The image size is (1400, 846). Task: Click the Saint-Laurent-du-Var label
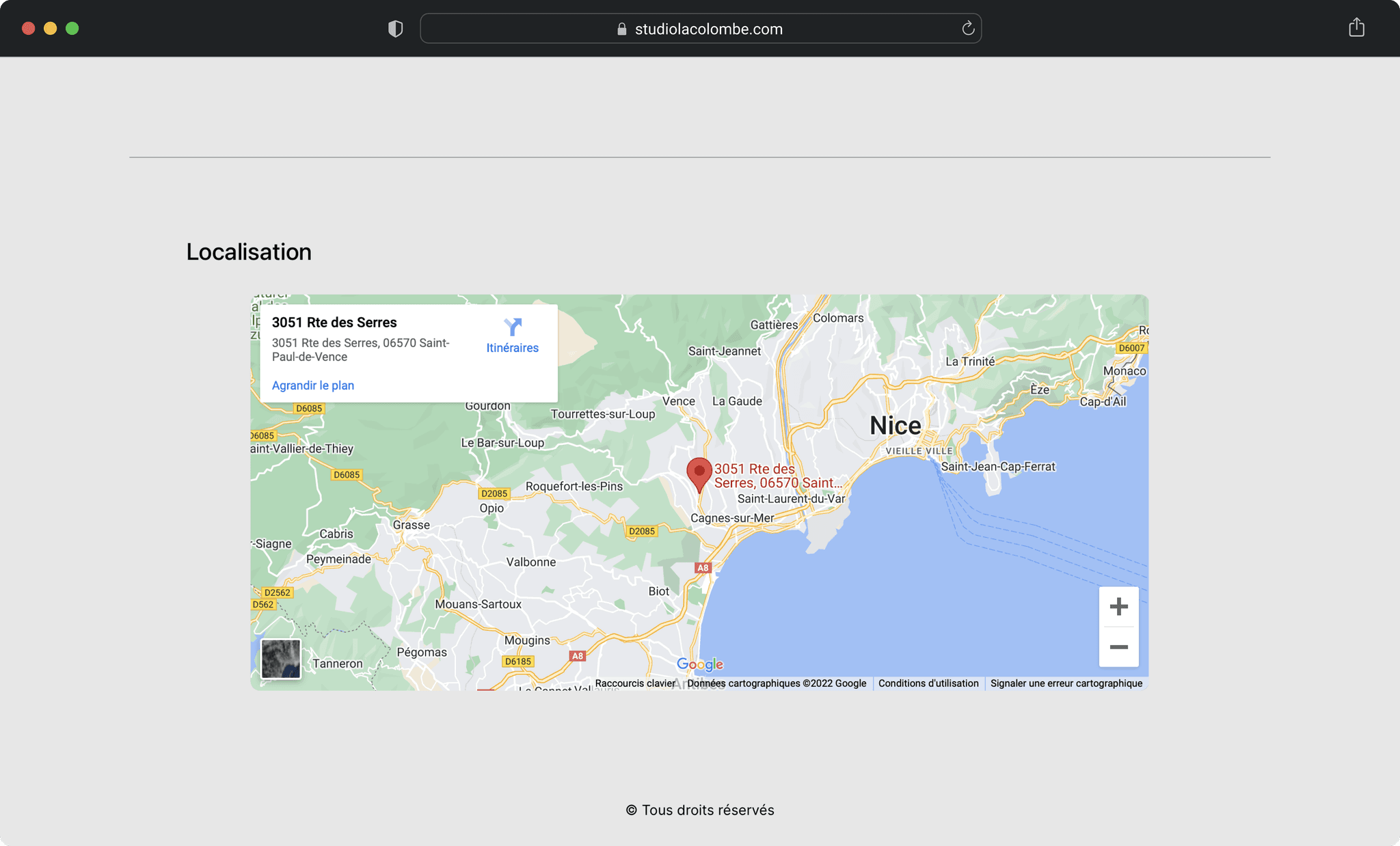point(792,499)
